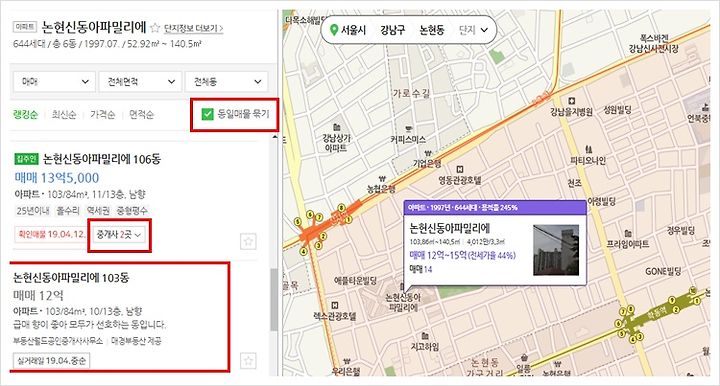Click 프라임아파트 label on map
Viewport: 720px width, 386px height.
tap(628, 244)
